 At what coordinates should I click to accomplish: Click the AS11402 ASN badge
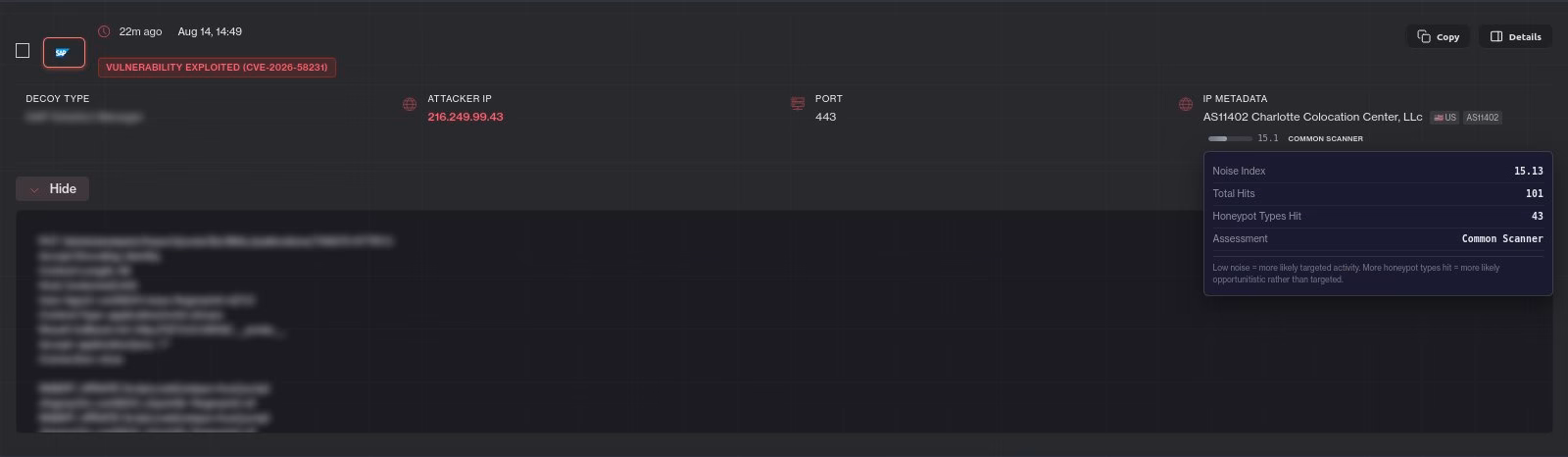[x=1482, y=117]
